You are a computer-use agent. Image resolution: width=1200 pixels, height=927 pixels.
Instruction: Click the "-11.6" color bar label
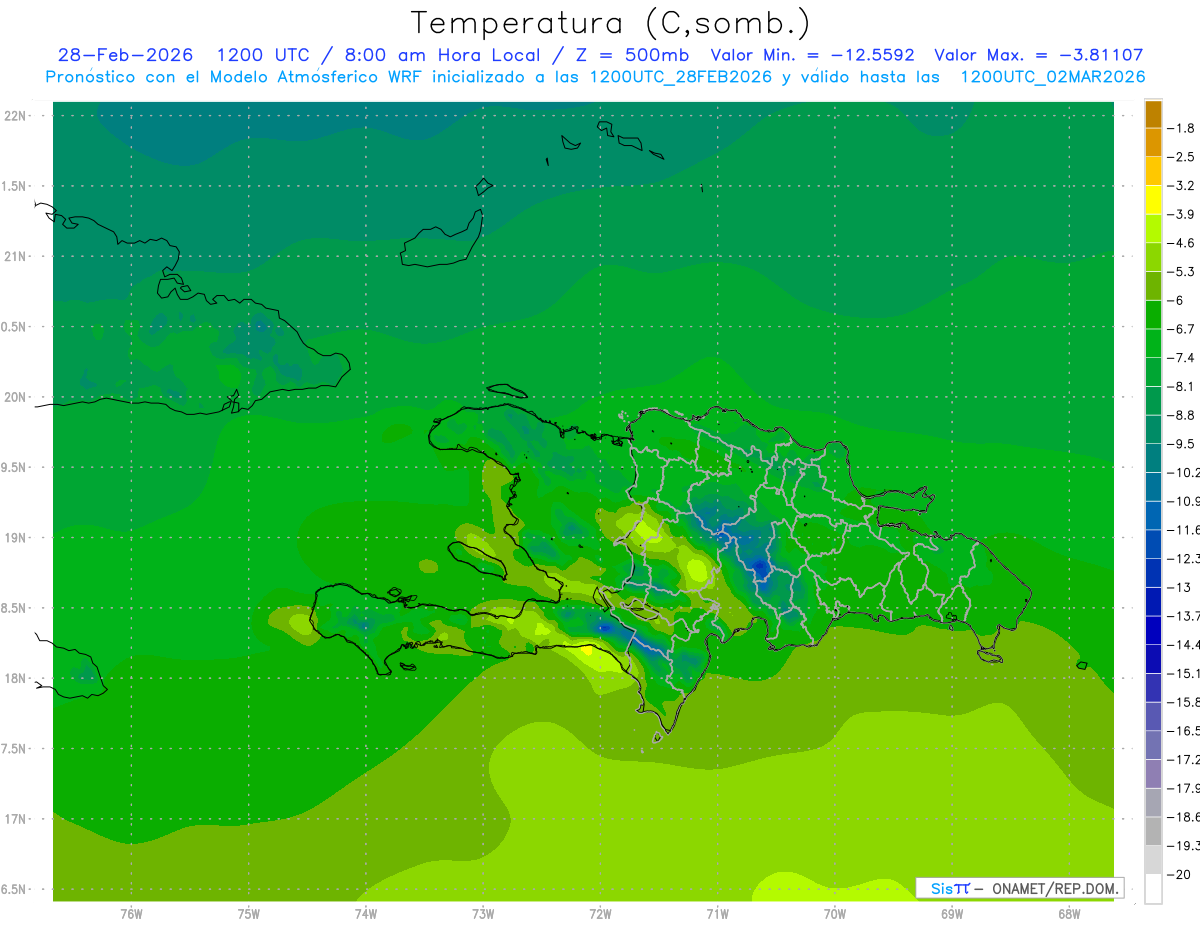coord(1183,529)
